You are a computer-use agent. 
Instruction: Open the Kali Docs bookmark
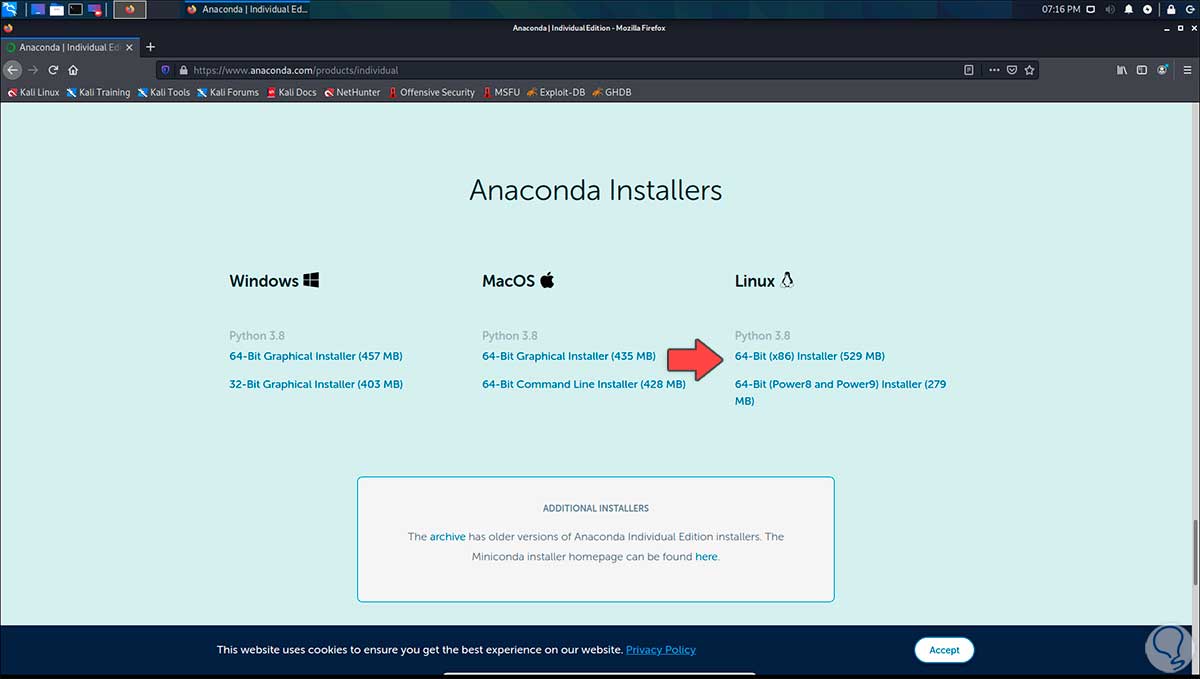click(291, 92)
